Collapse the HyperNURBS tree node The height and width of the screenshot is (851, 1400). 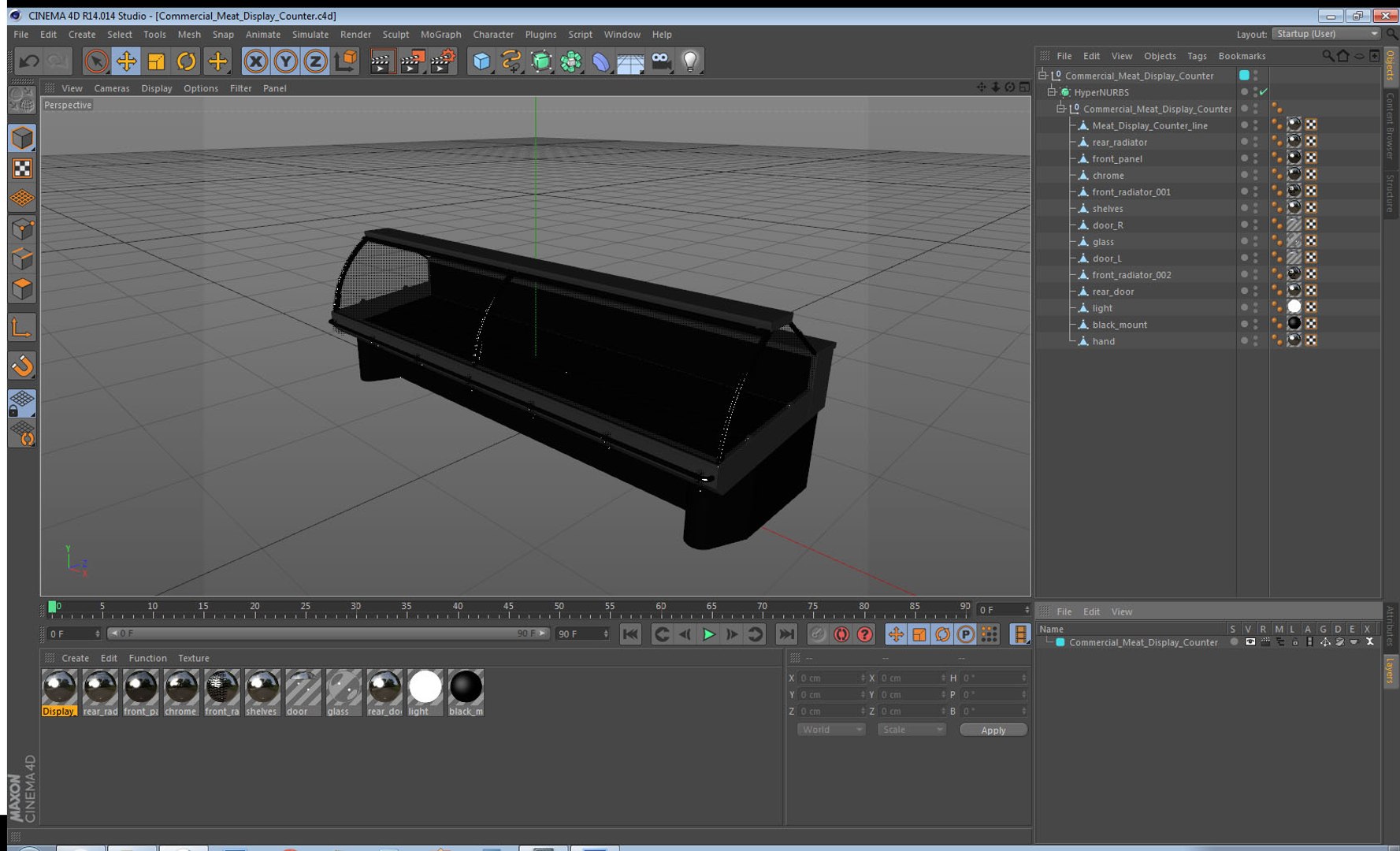tap(1051, 92)
